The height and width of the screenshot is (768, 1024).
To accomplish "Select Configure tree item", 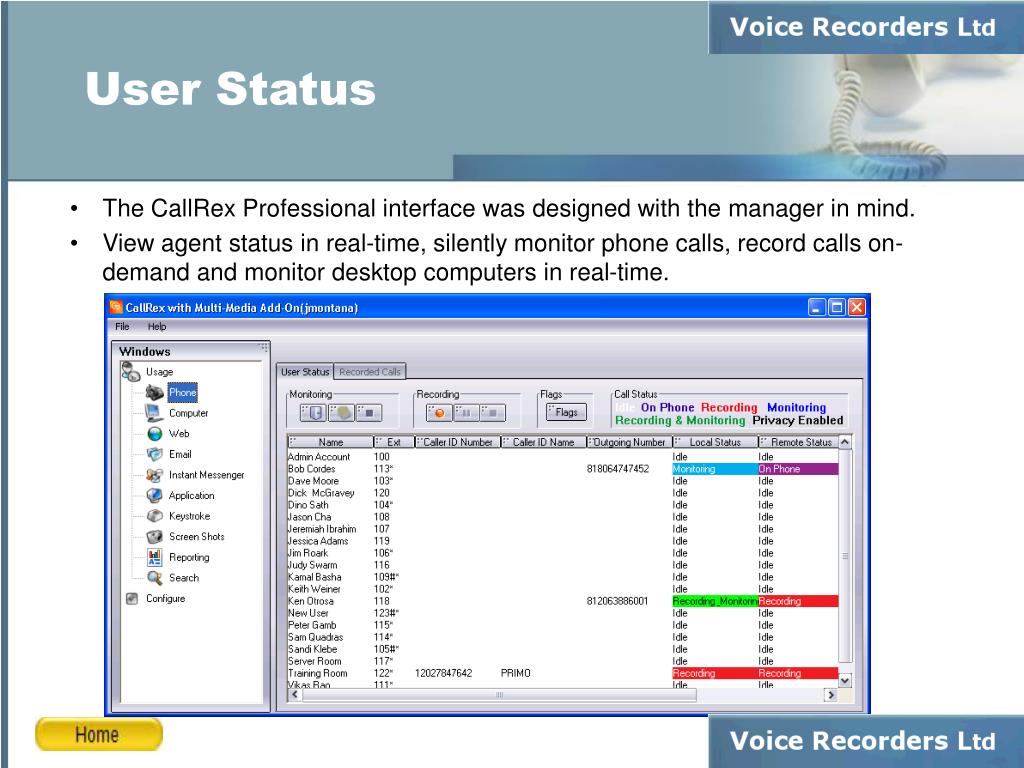I will coord(165,598).
